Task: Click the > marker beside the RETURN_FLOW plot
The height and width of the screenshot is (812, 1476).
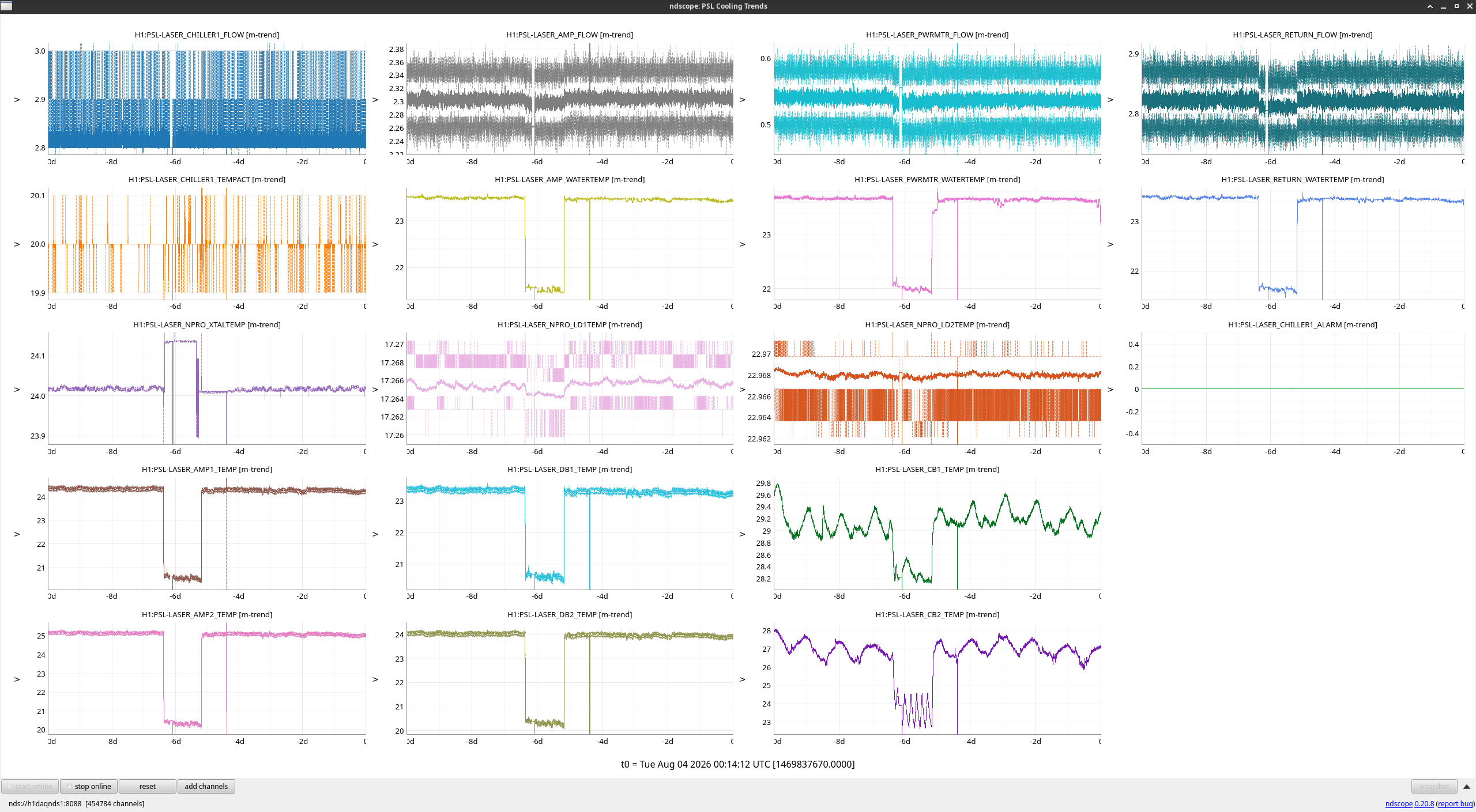Action: point(1110,100)
